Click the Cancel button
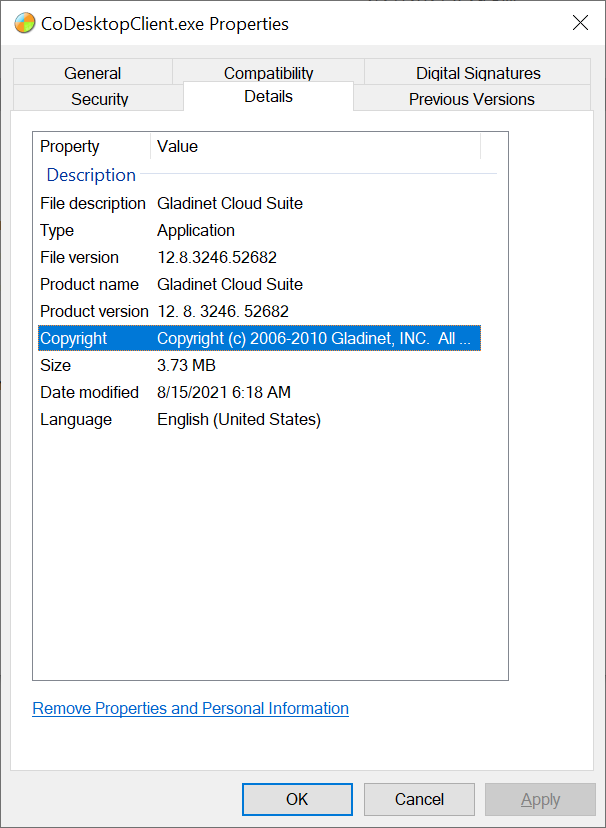606x828 pixels. 418,799
